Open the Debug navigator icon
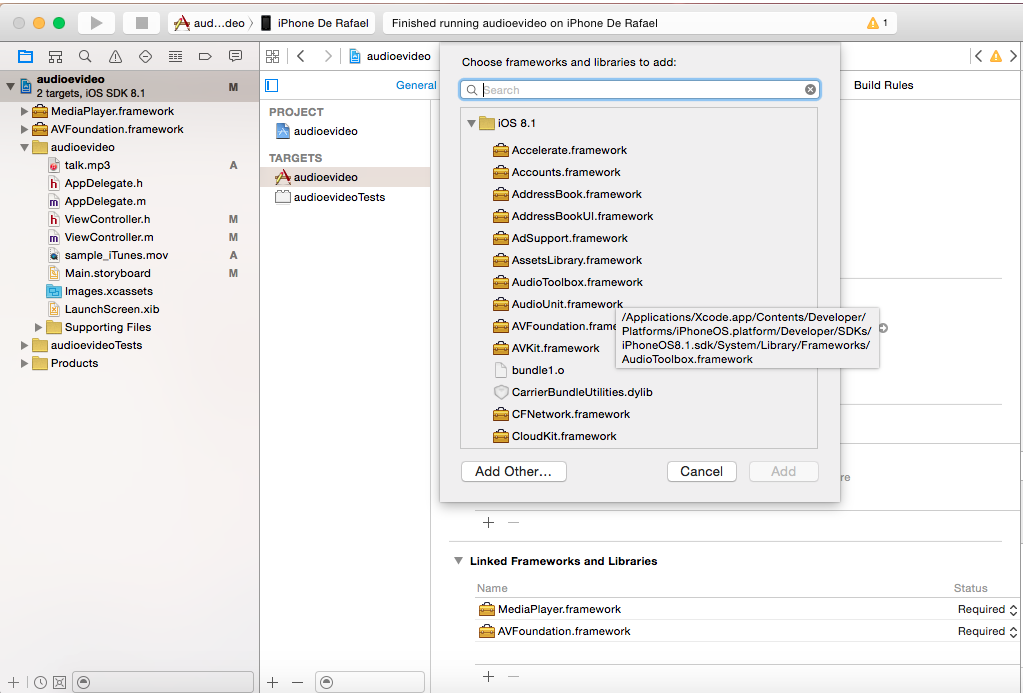 pyautogui.click(x=175, y=57)
